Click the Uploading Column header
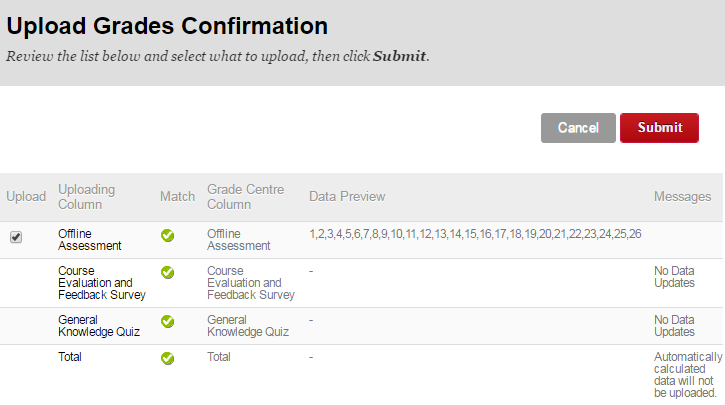The image size is (725, 405). (x=87, y=196)
